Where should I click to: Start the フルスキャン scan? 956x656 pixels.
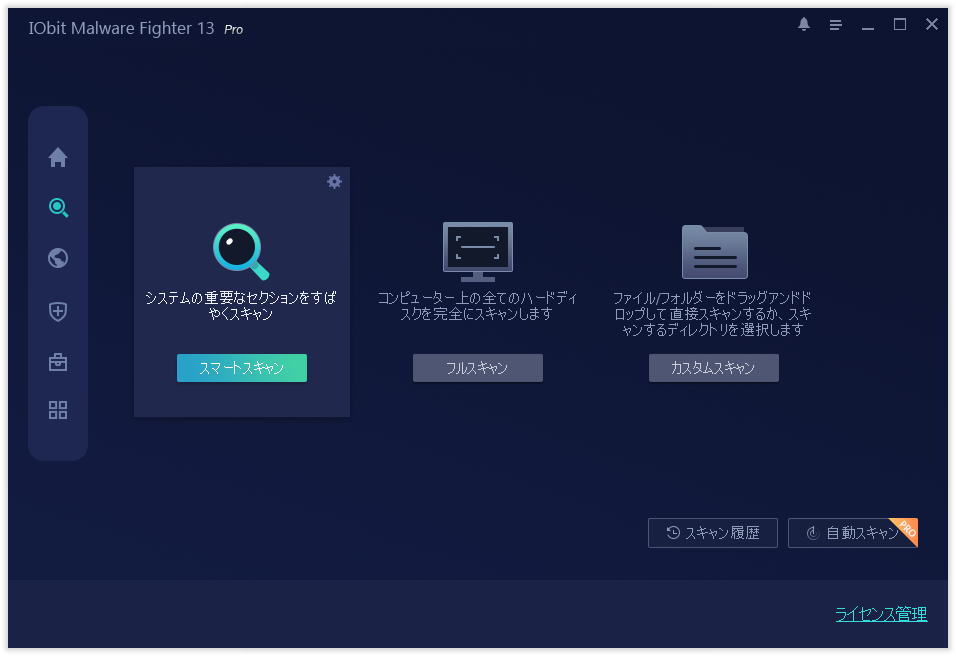477,368
